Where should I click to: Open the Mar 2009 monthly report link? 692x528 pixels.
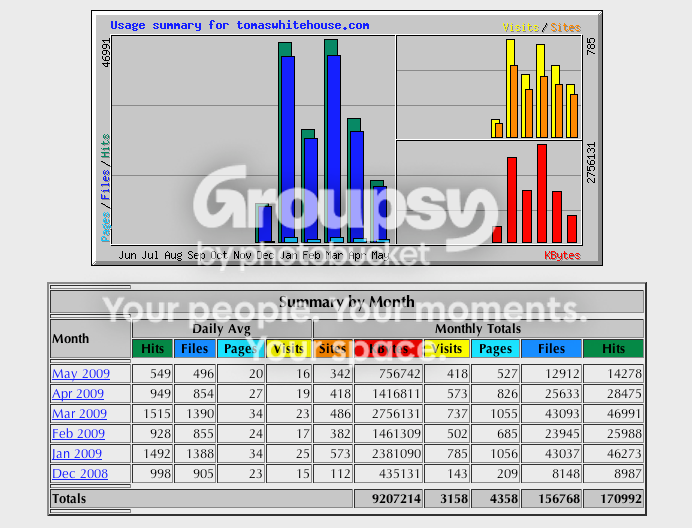pyautogui.click(x=79, y=414)
